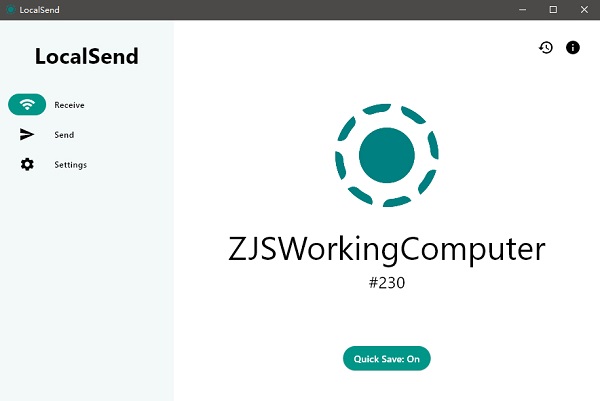The image size is (600, 401).
Task: Click the LocalSend title bar app icon
Action: click(10, 10)
